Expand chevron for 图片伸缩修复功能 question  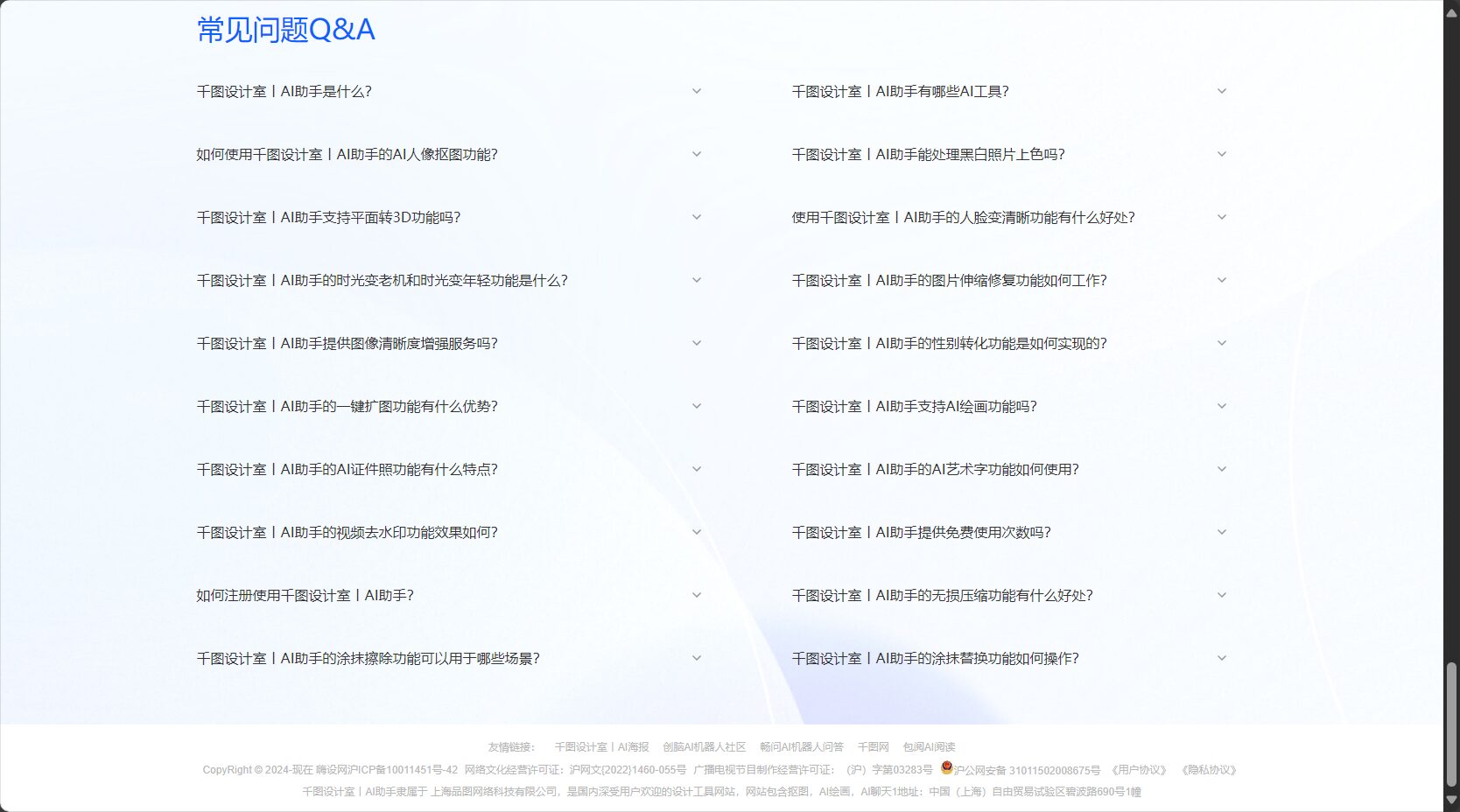coord(1222,280)
